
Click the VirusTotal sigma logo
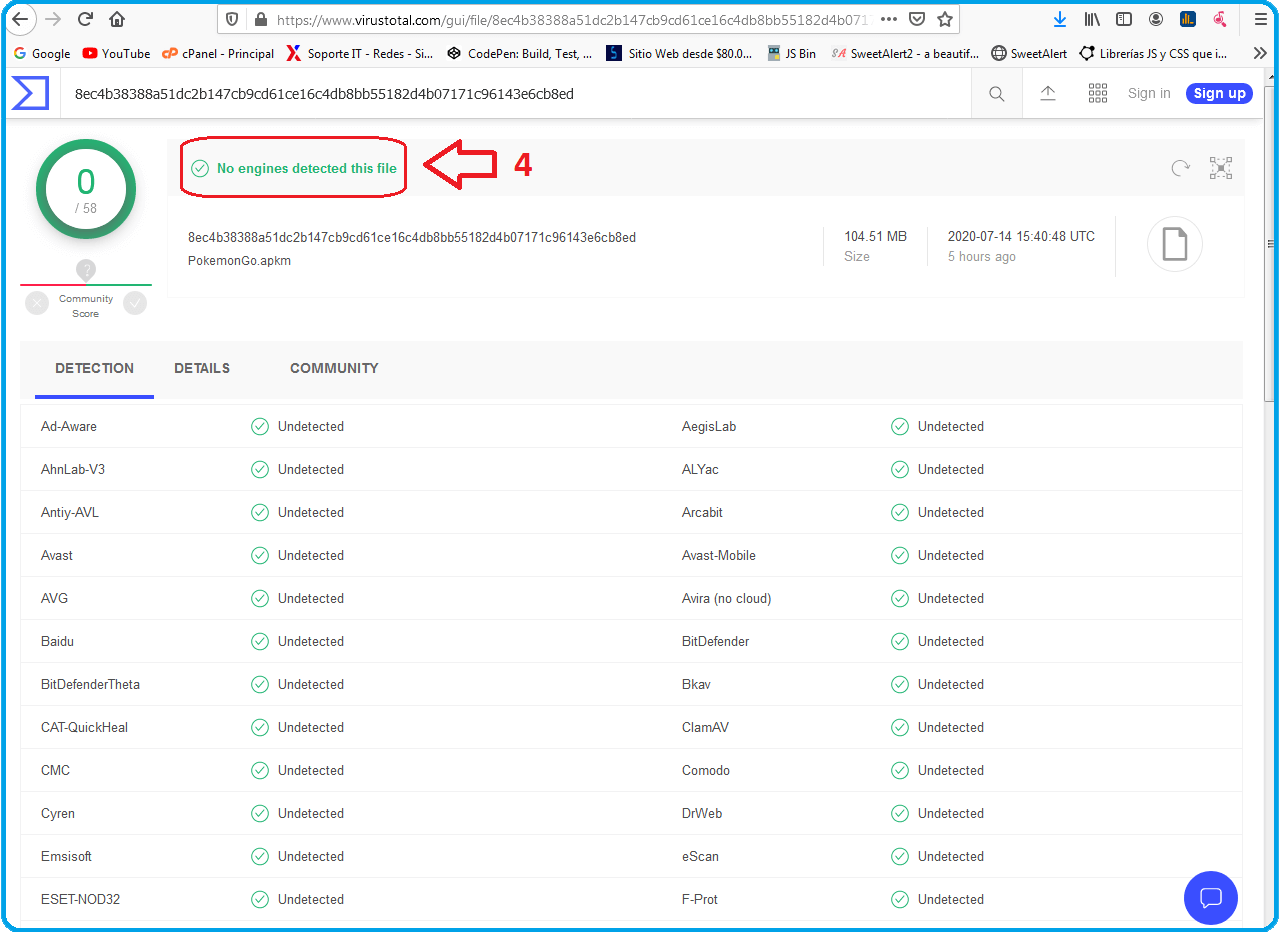pos(30,93)
